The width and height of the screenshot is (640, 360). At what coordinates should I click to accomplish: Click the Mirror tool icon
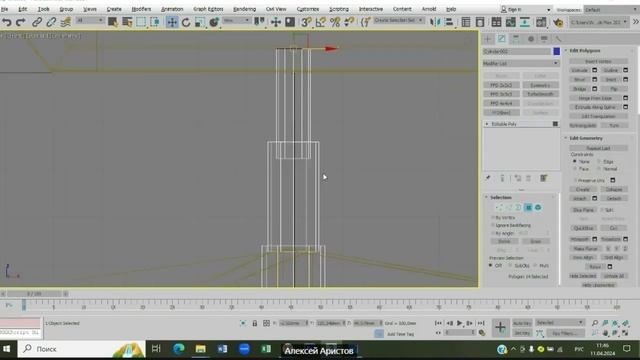pyautogui.click(x=435, y=22)
